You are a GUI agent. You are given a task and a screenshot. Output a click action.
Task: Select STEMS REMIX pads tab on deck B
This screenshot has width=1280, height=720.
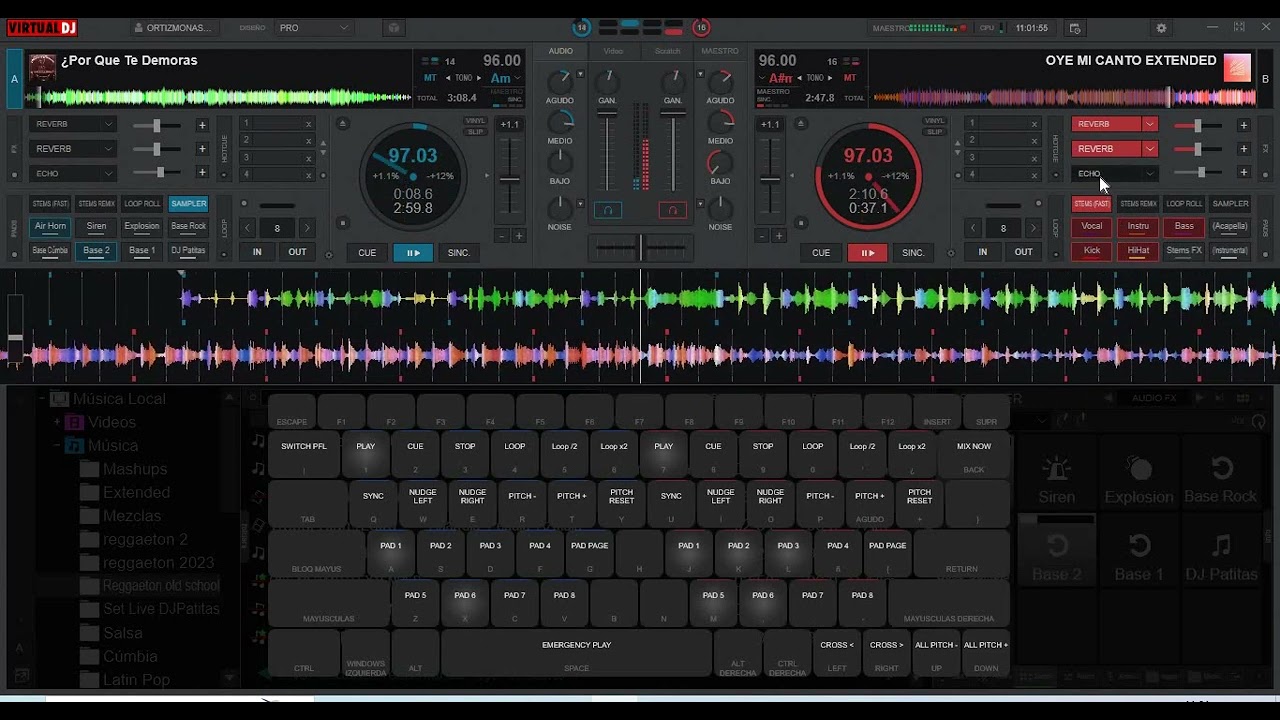(x=1138, y=204)
